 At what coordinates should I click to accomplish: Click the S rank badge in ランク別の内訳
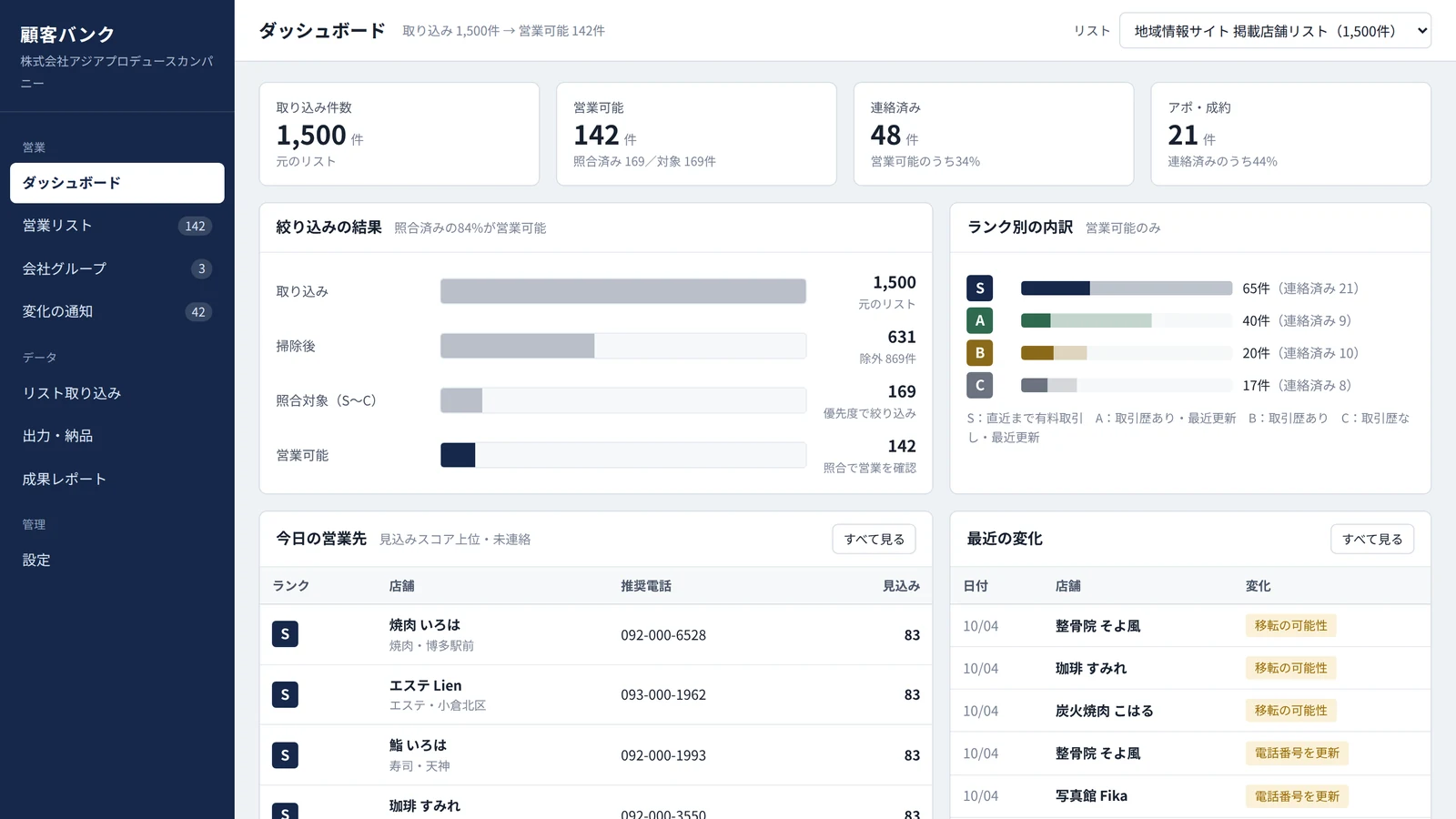coord(979,288)
